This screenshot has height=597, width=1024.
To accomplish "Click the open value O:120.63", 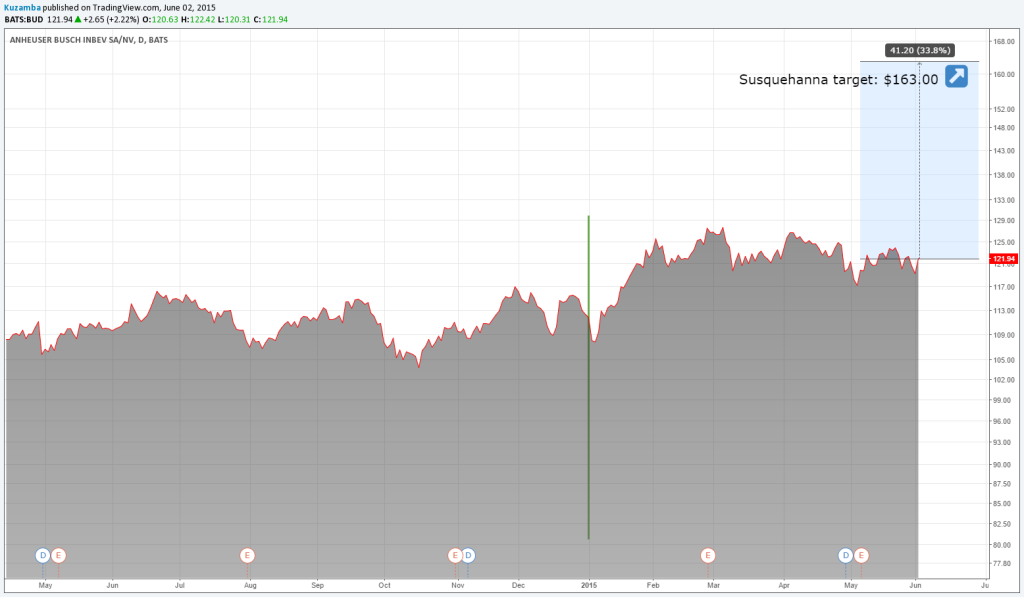I will tap(160, 20).
